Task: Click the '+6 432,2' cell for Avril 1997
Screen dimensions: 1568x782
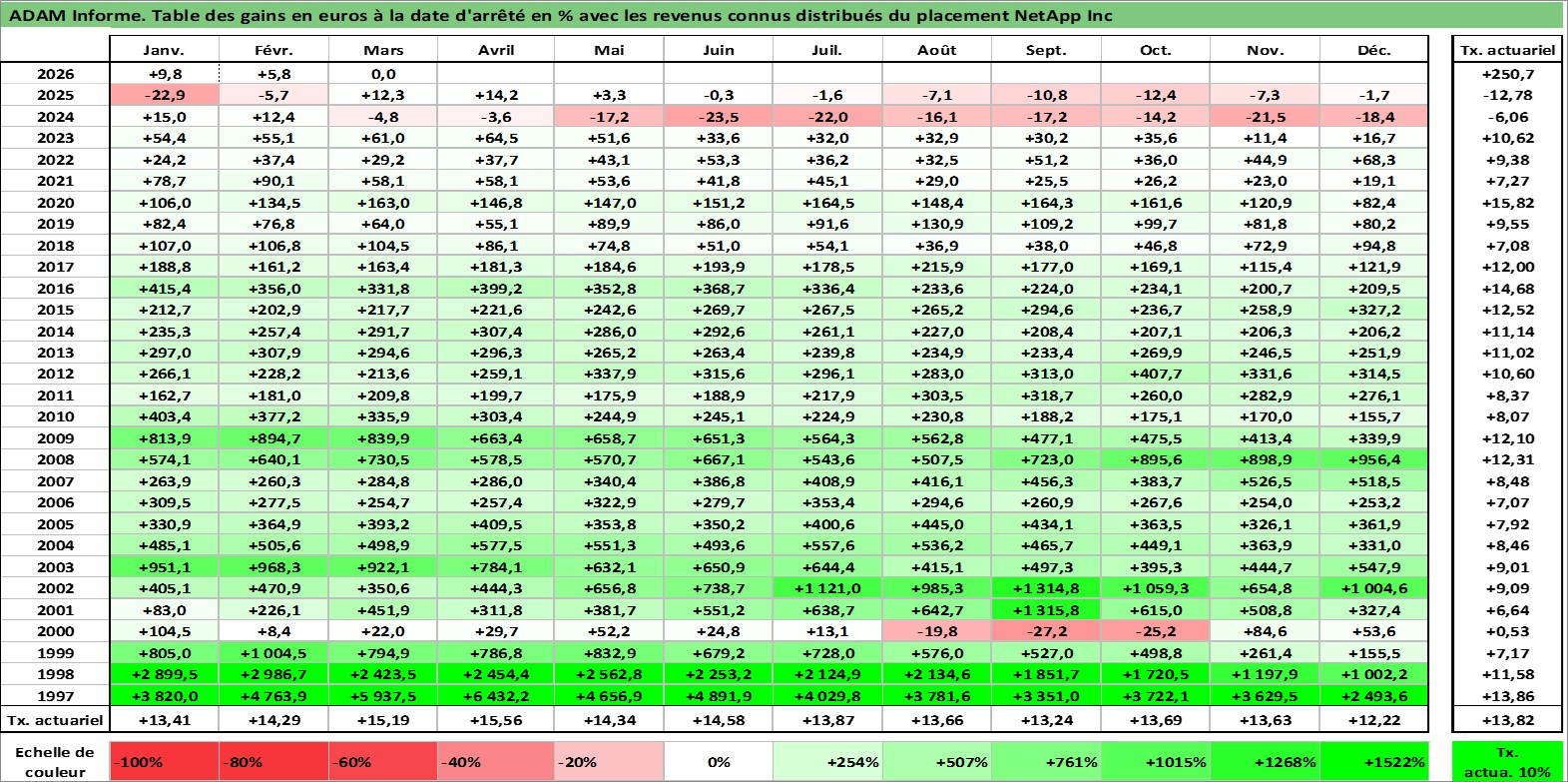Action: 496,696
